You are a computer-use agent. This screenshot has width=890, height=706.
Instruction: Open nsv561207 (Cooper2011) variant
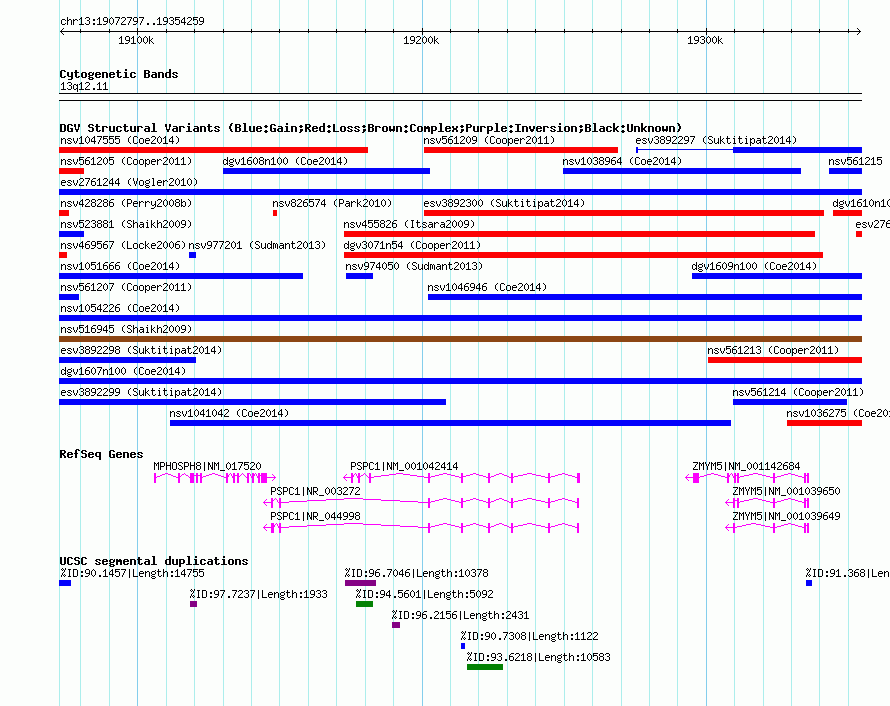[x=126, y=287]
